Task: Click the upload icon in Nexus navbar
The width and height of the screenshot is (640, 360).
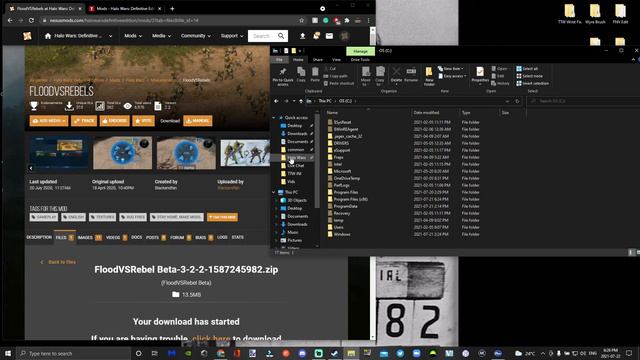Action: coord(302,36)
